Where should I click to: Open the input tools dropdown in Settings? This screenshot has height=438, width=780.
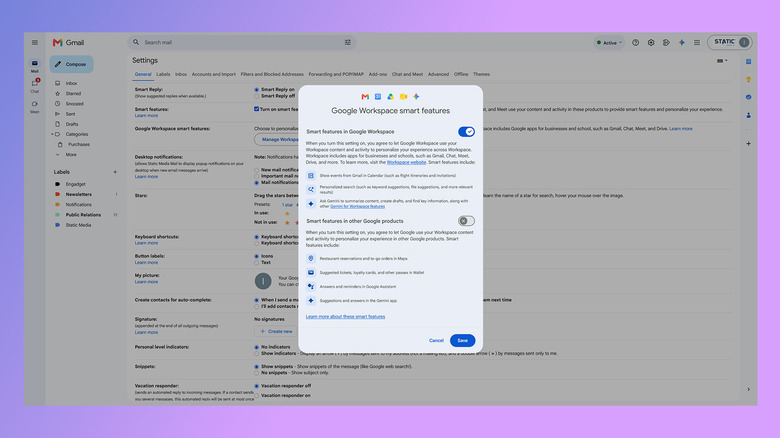(722, 61)
